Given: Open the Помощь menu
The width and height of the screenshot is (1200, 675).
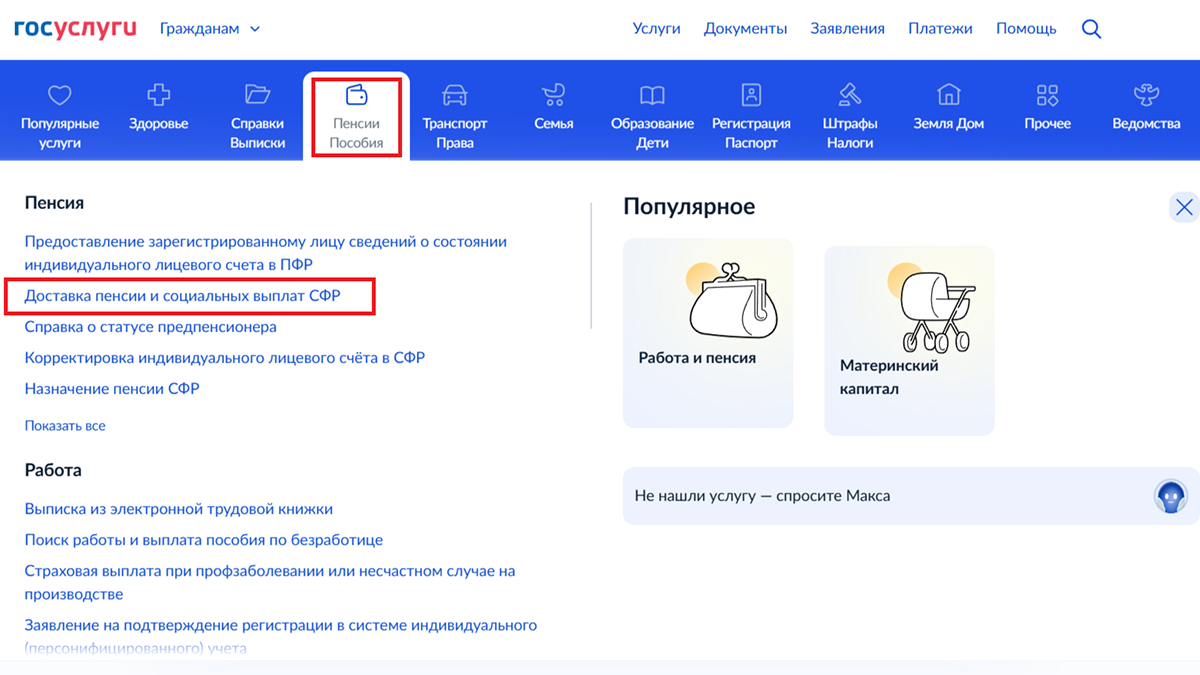Looking at the screenshot, I should click(x=1026, y=29).
